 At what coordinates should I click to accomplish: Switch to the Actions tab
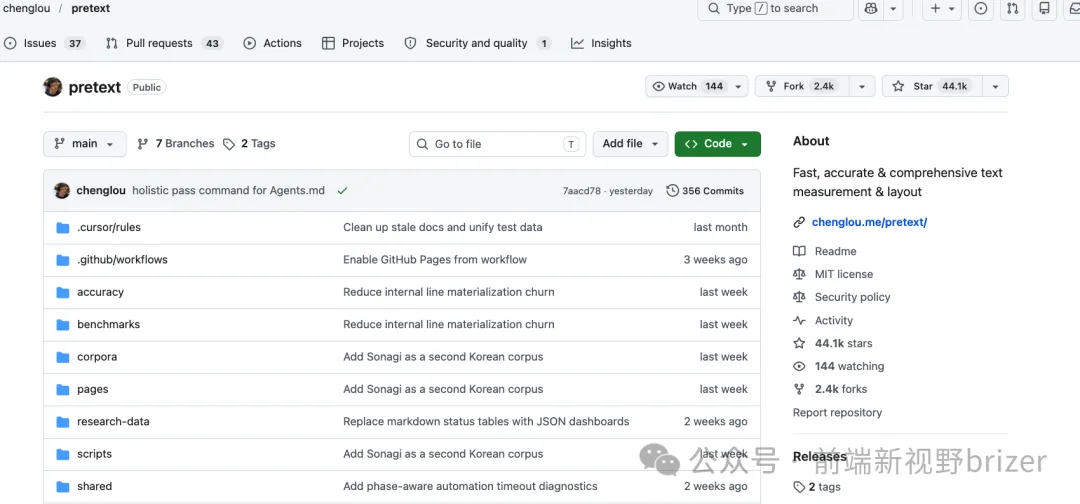(x=272, y=43)
